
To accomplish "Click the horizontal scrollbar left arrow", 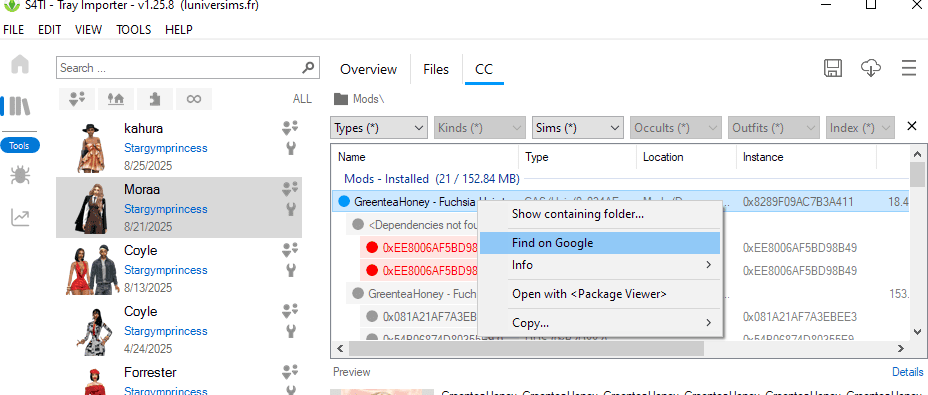I will pyautogui.click(x=340, y=349).
